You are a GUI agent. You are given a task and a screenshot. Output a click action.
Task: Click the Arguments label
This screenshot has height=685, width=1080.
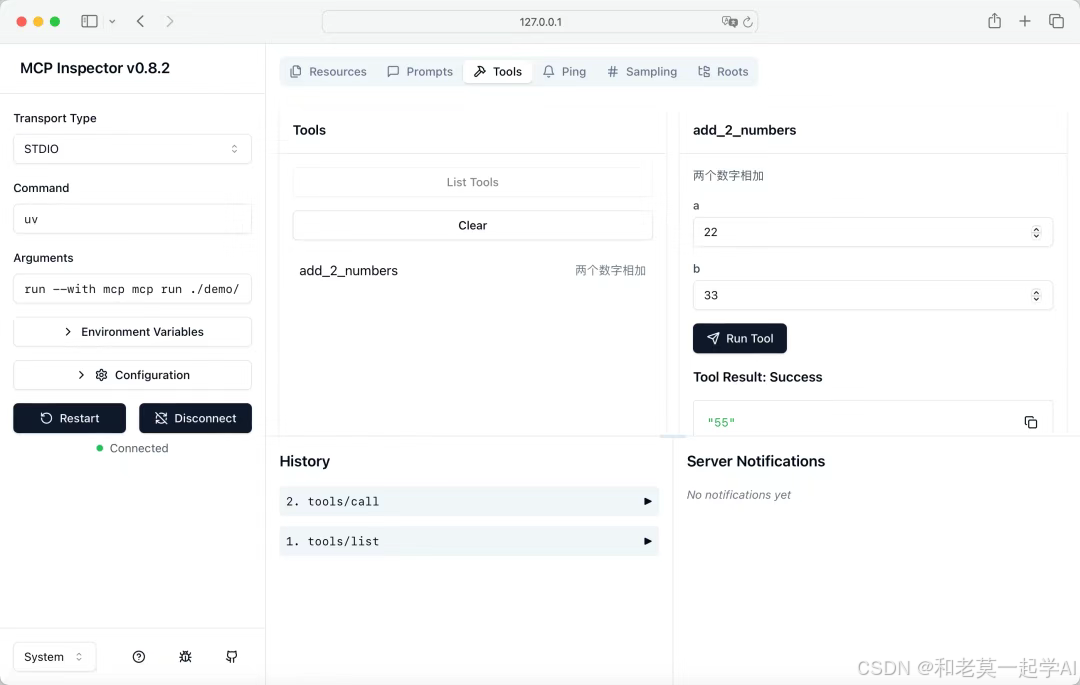click(x=43, y=258)
